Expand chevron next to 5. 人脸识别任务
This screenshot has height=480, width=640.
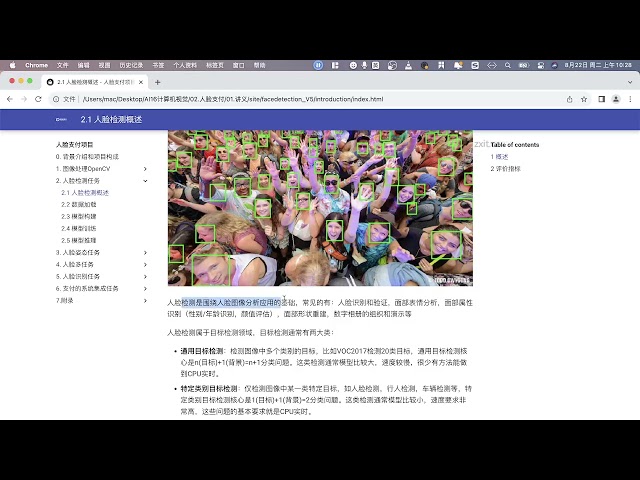[x=145, y=277]
